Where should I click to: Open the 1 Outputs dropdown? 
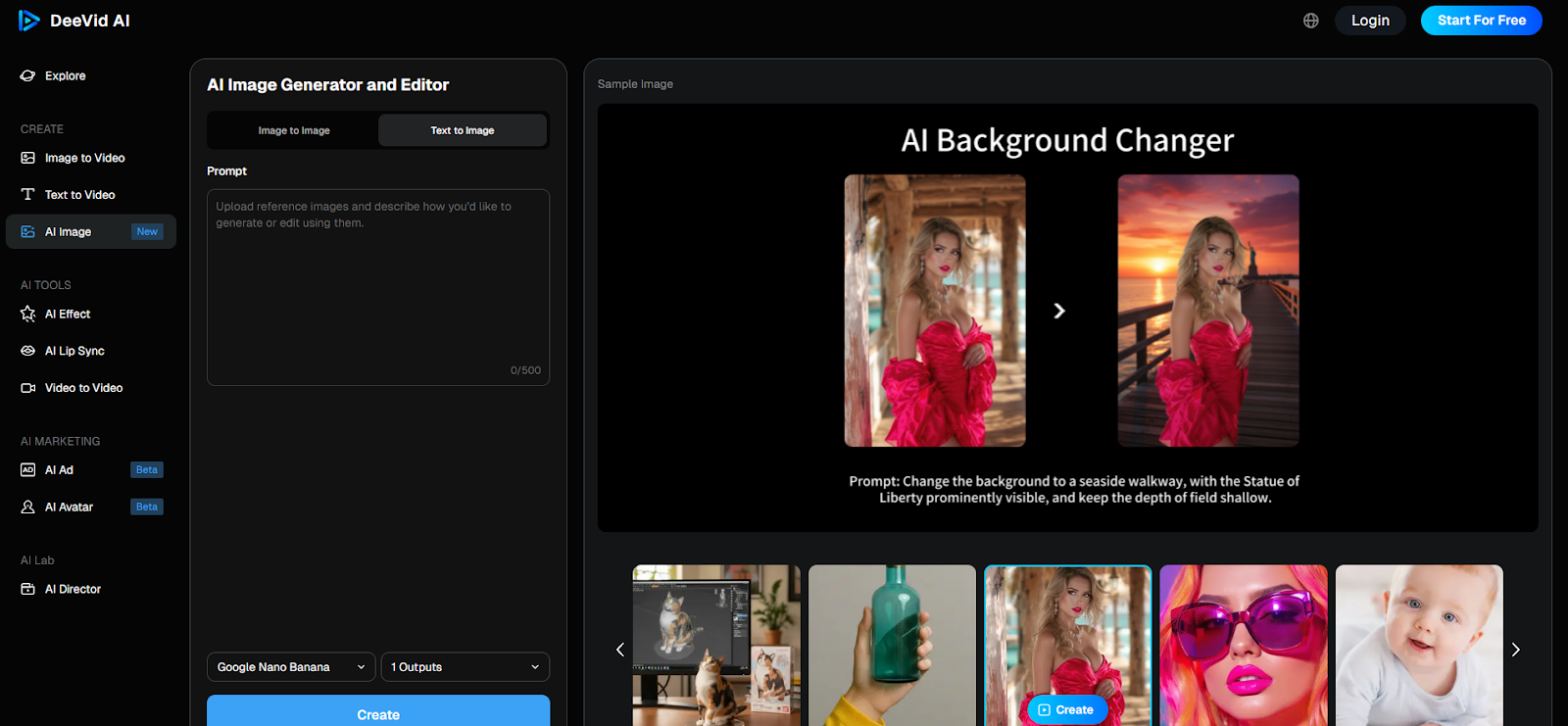[x=465, y=667]
